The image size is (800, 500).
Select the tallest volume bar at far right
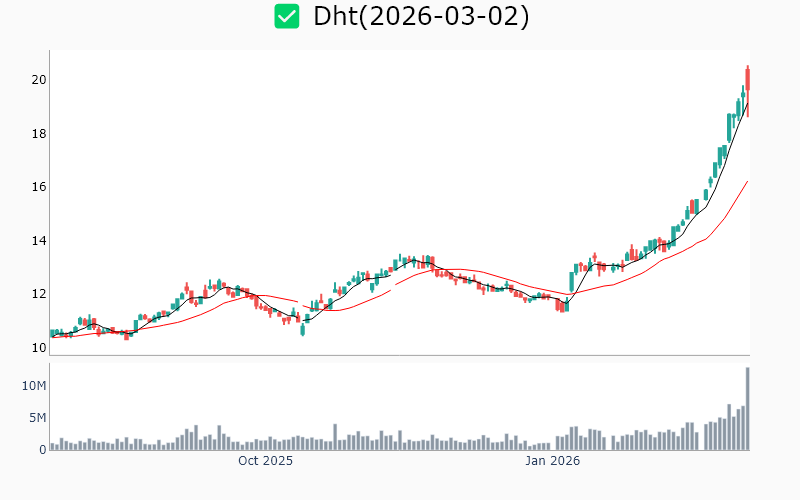pos(747,408)
